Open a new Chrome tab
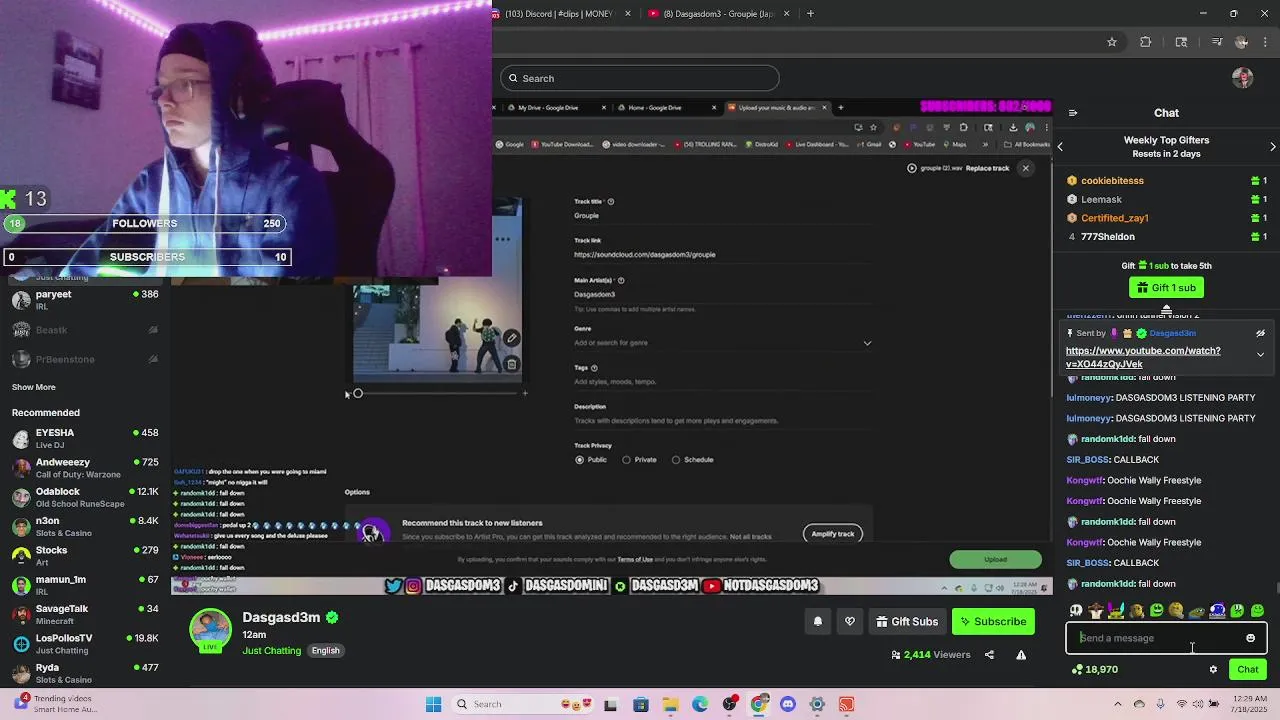 [x=810, y=14]
